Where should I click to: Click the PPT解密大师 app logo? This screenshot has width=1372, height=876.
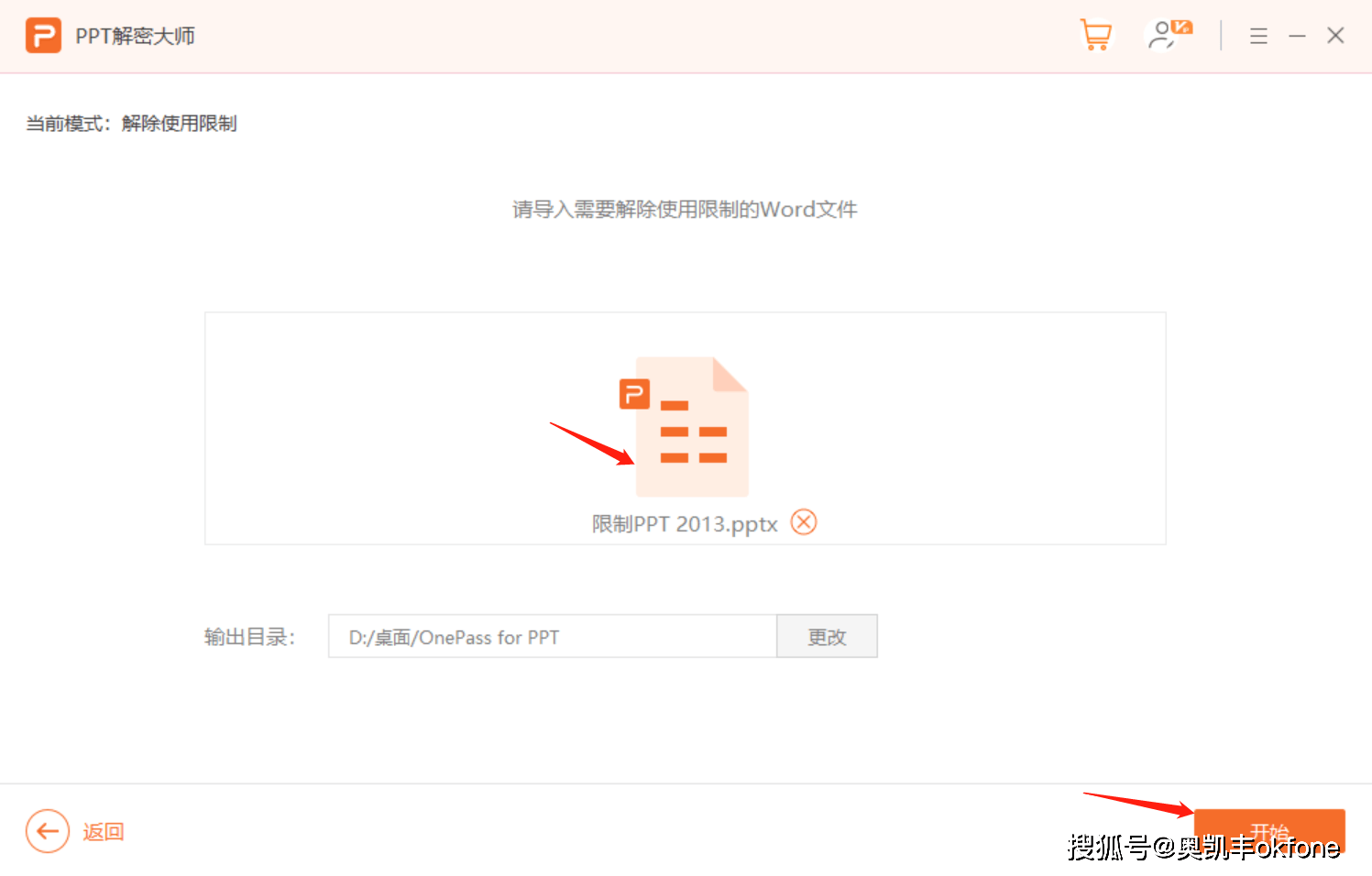(43, 36)
